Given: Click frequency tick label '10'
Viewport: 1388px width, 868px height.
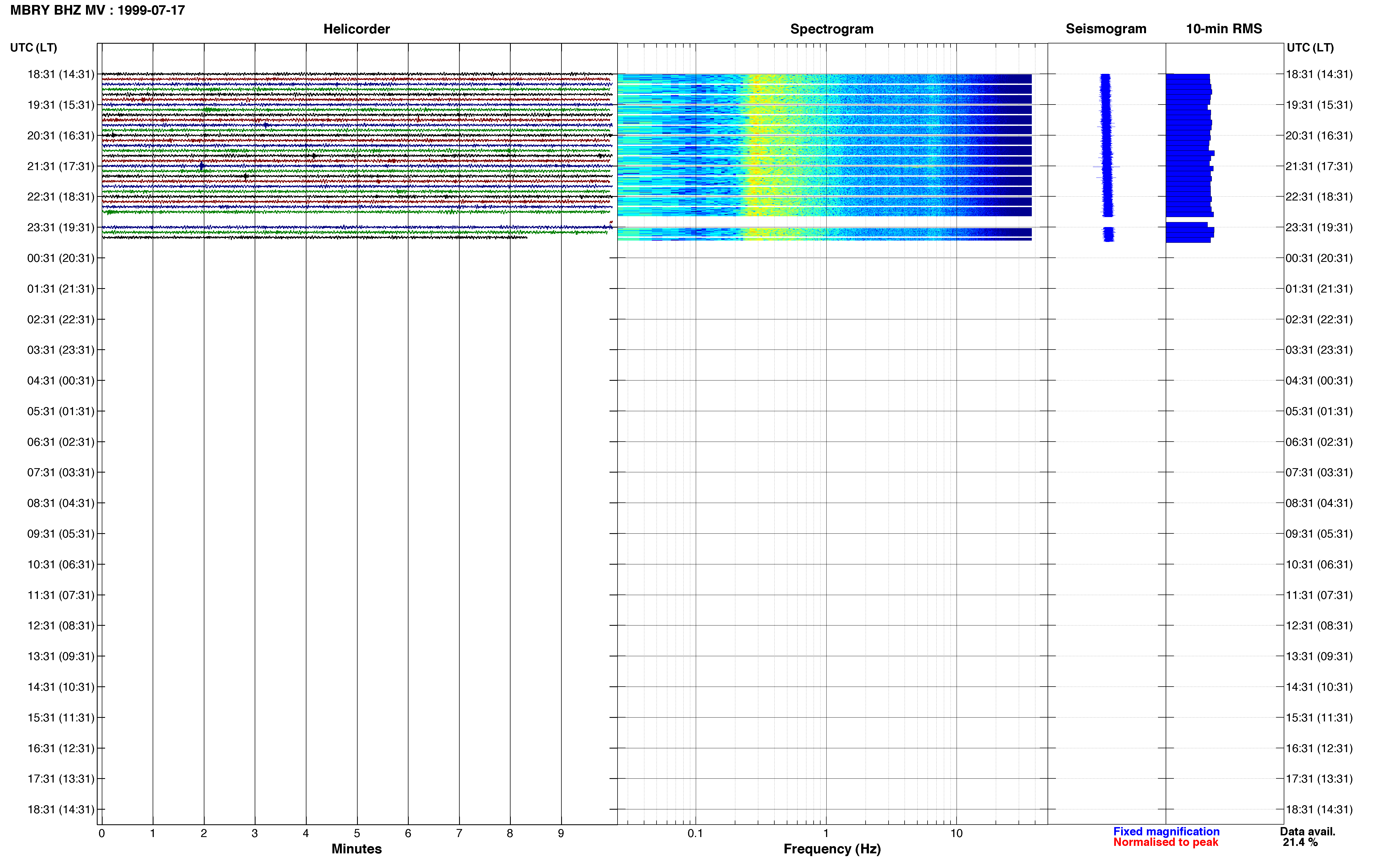Looking at the screenshot, I should coord(956,833).
